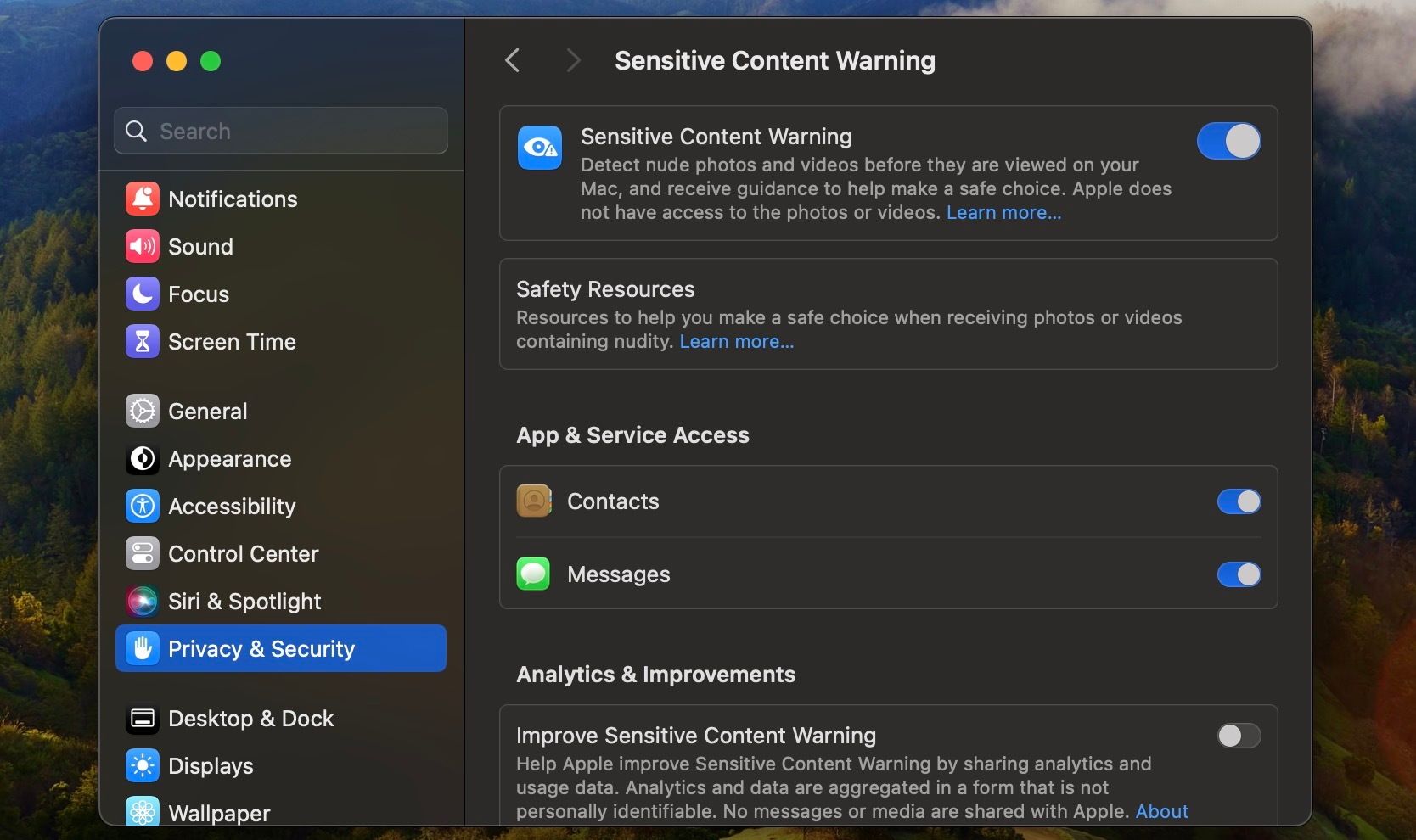
Task: Open Learn more for Safety Resources
Action: click(x=735, y=341)
